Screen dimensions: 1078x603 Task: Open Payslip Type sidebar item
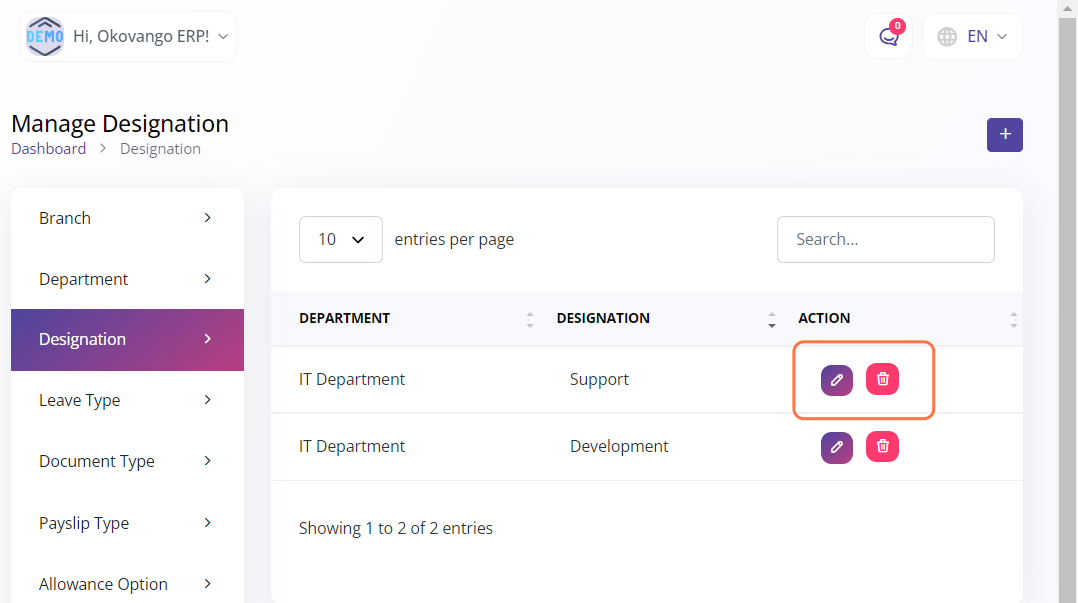tap(127, 523)
